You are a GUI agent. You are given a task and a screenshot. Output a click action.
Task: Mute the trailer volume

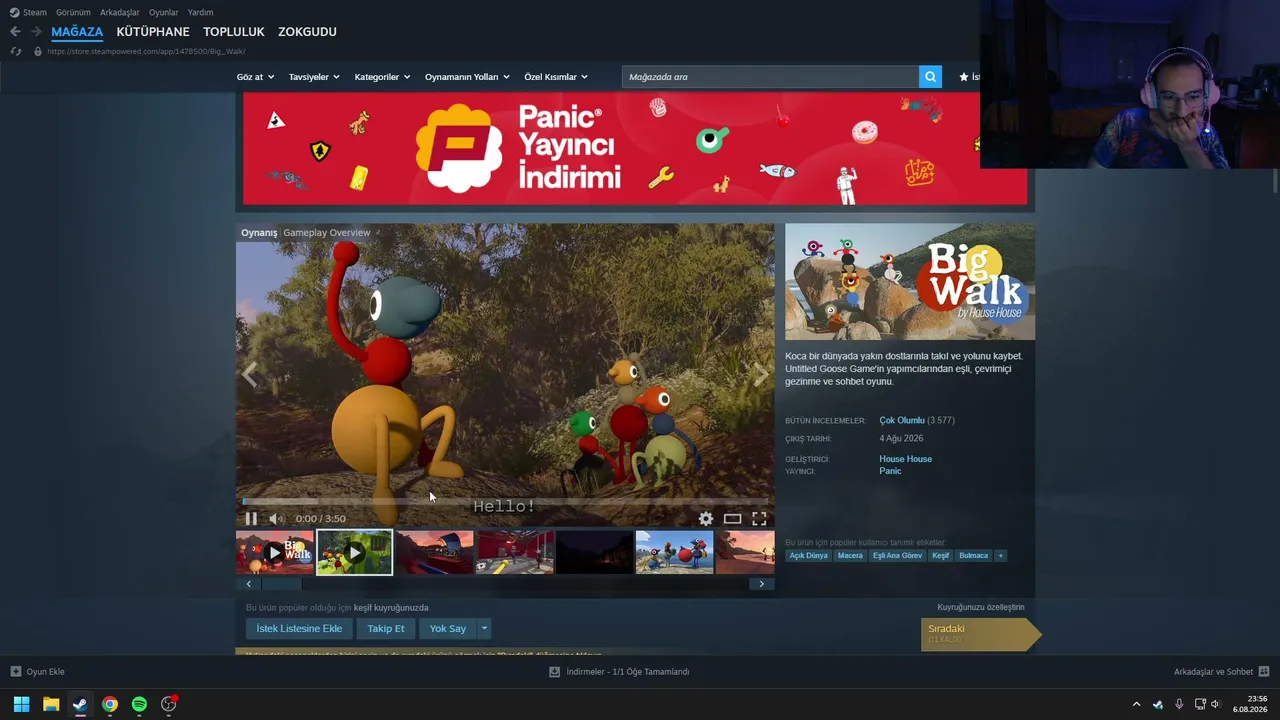coord(276,518)
